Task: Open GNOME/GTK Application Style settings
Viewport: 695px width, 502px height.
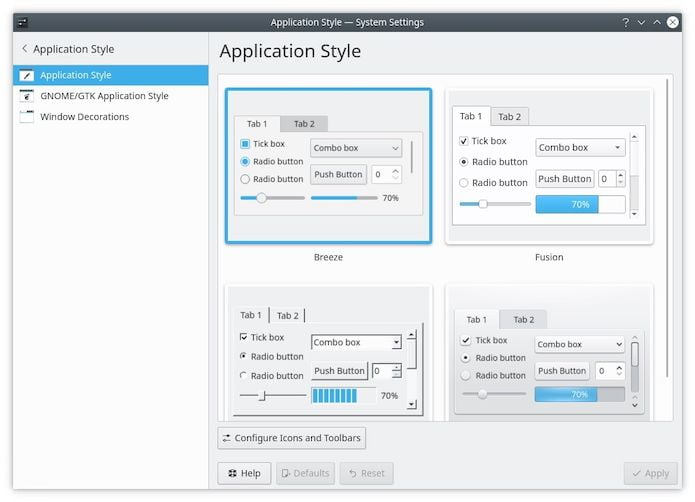Action: 111,96
